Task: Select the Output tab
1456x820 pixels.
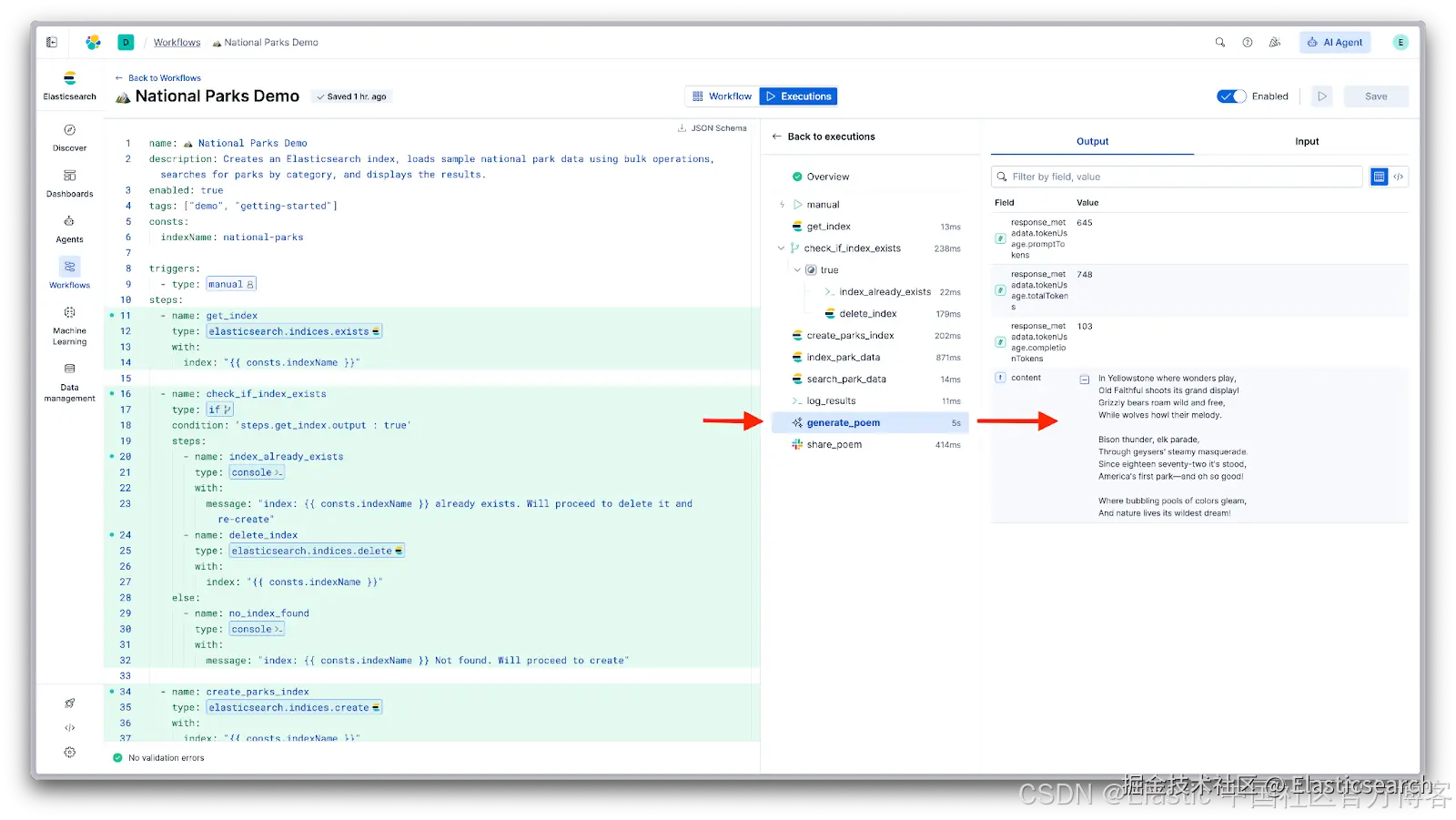Action: (1092, 142)
